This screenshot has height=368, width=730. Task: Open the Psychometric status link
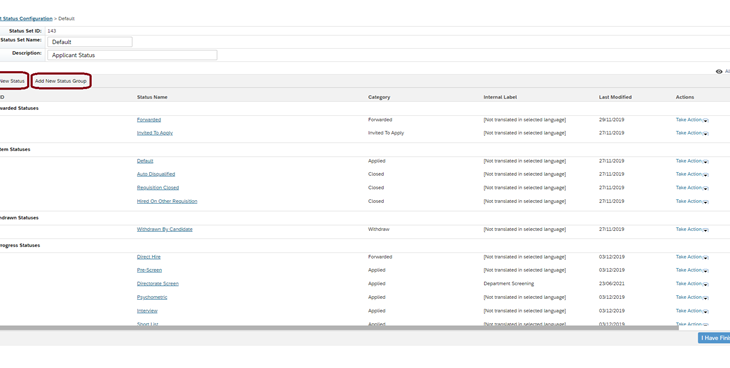click(x=152, y=297)
